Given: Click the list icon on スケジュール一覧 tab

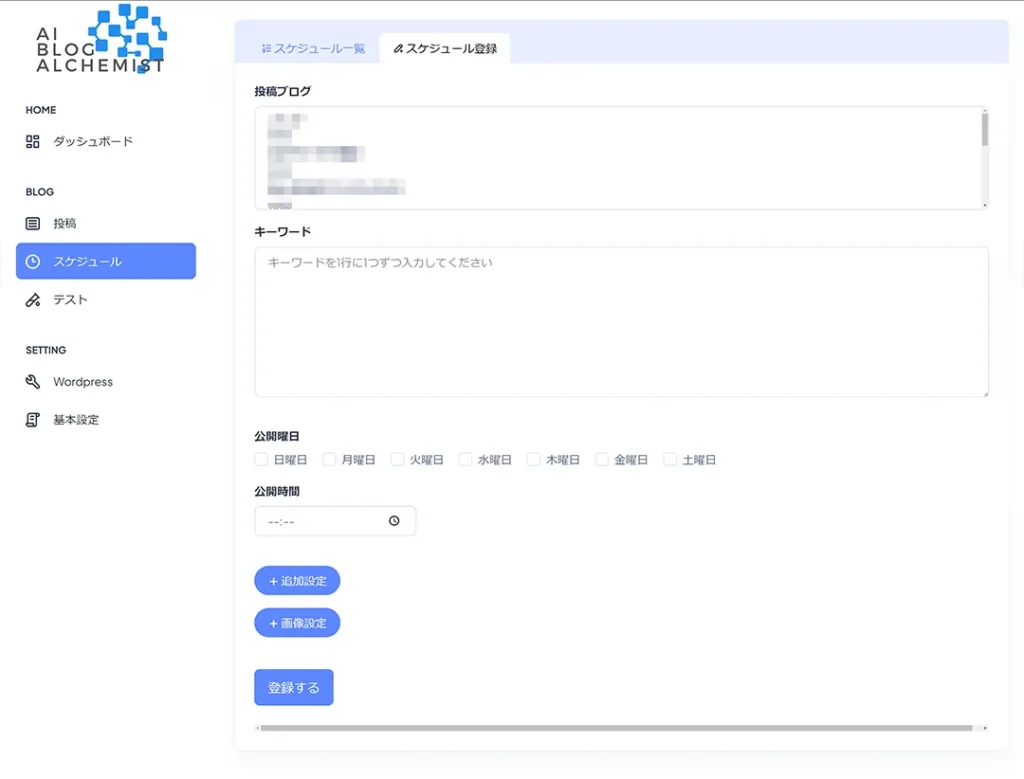Looking at the screenshot, I should click(x=266, y=47).
